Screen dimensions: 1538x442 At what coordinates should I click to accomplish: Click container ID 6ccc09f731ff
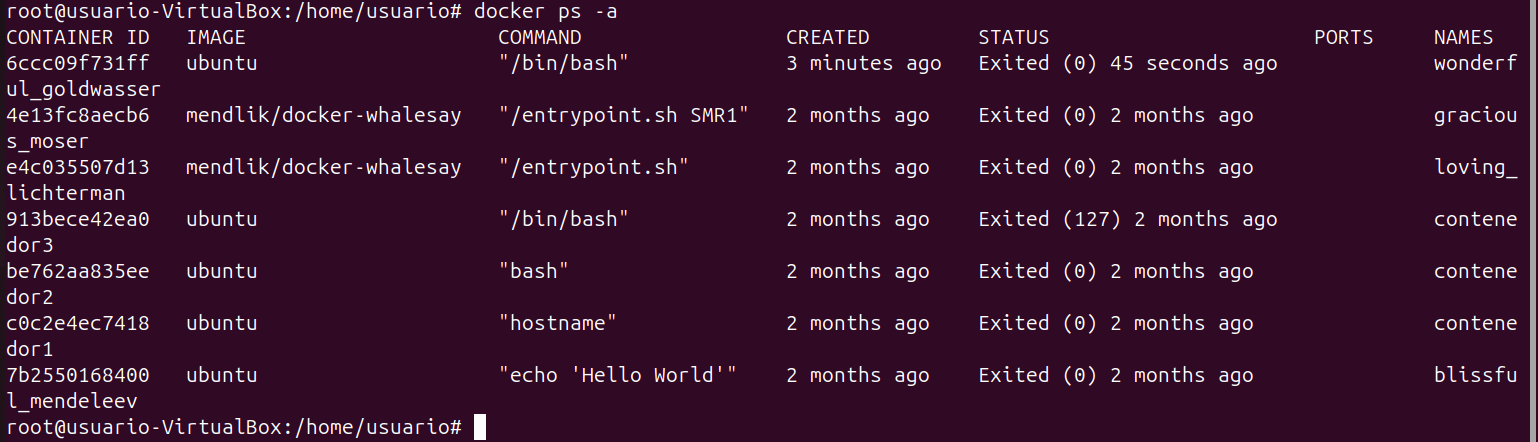tap(78, 64)
